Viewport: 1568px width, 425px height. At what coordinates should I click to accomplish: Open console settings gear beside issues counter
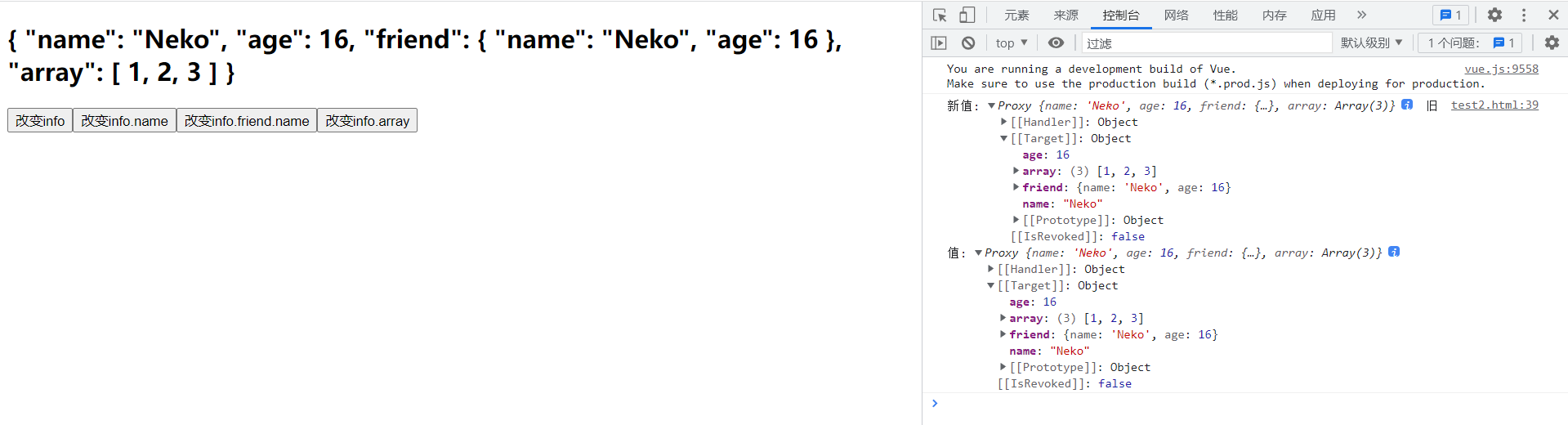coord(1552,42)
